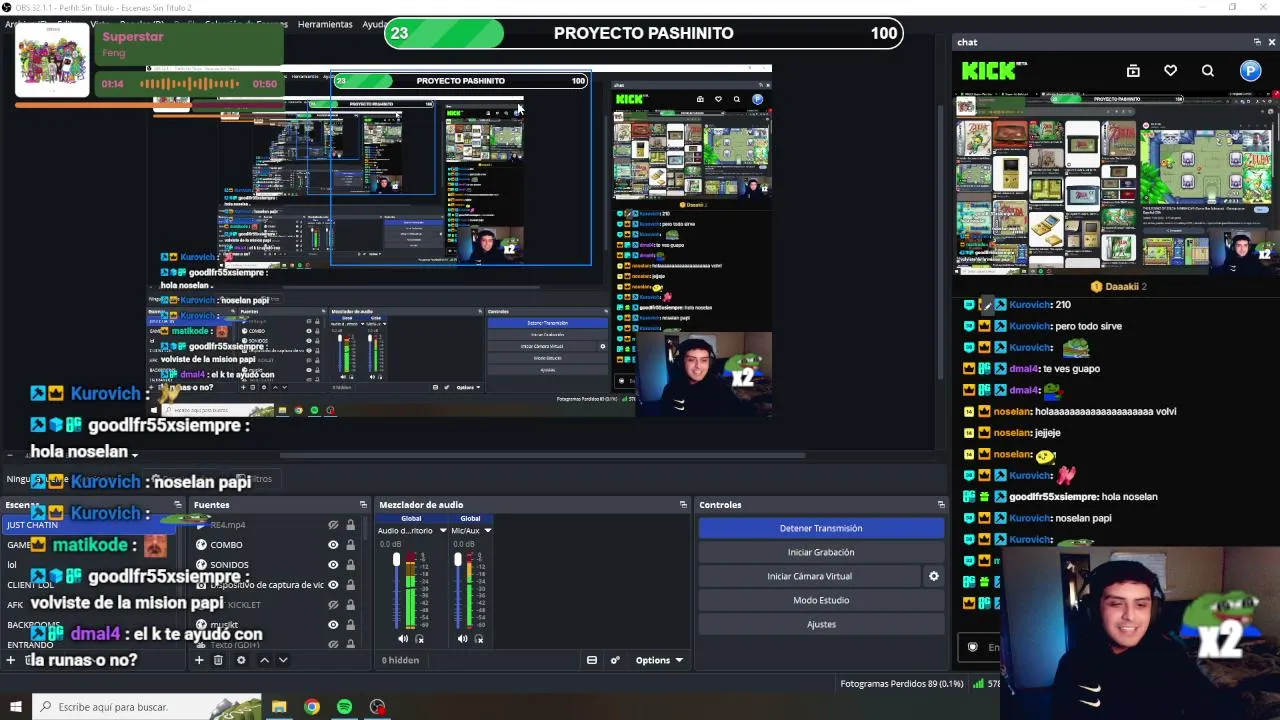The height and width of the screenshot is (720, 1280).
Task: Move selected source up
Action: click(264, 660)
